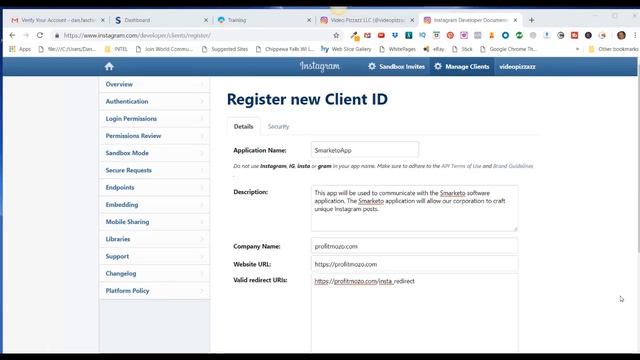Open the Platform Policy sidebar item
This screenshot has width=640, height=360.
point(155,291)
